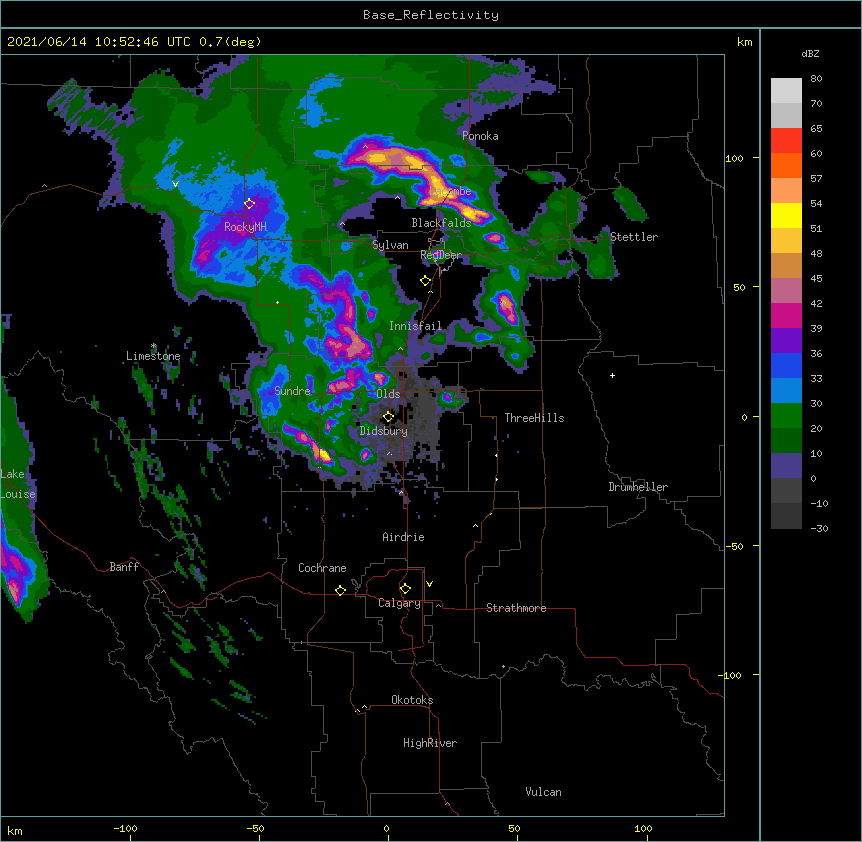
Task: Select the yellow diamond marker near Didsbury
Action: (388, 417)
